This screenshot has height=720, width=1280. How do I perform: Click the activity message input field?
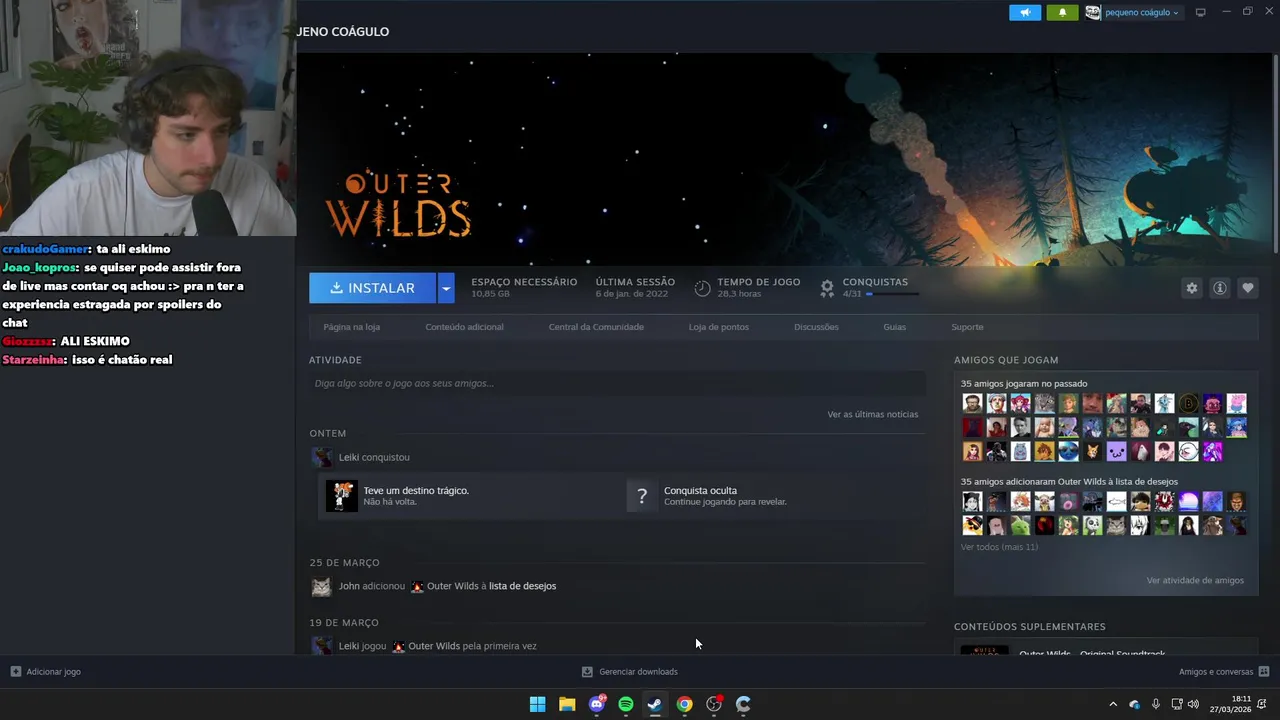tap(617, 383)
